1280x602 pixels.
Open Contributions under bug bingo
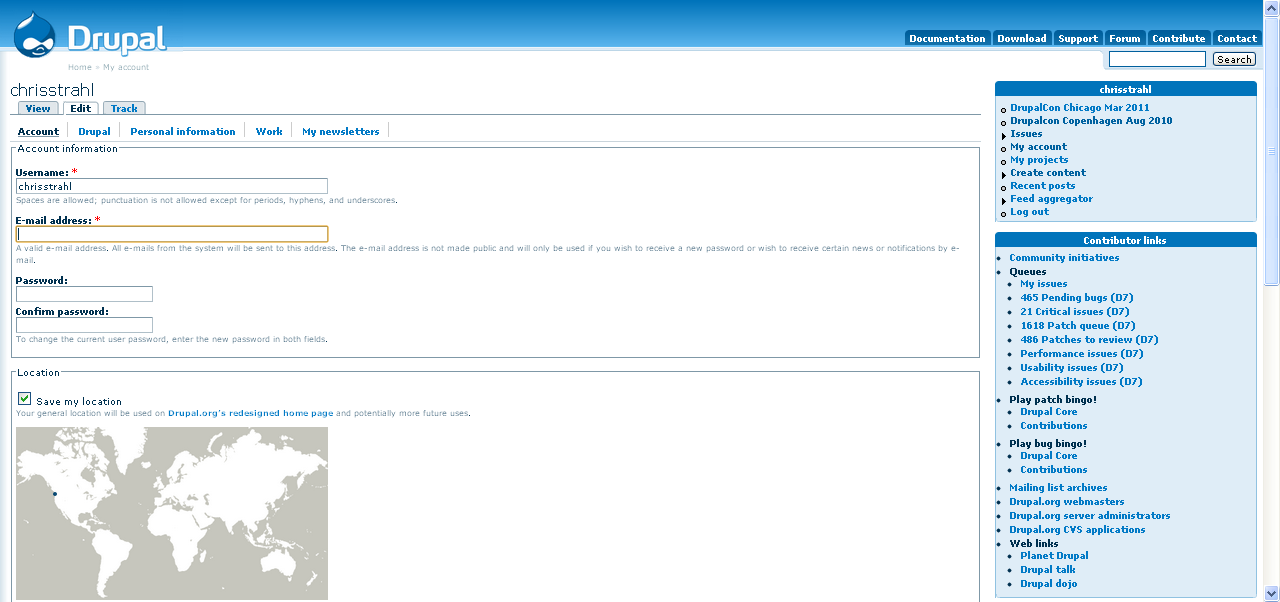tap(1054, 470)
